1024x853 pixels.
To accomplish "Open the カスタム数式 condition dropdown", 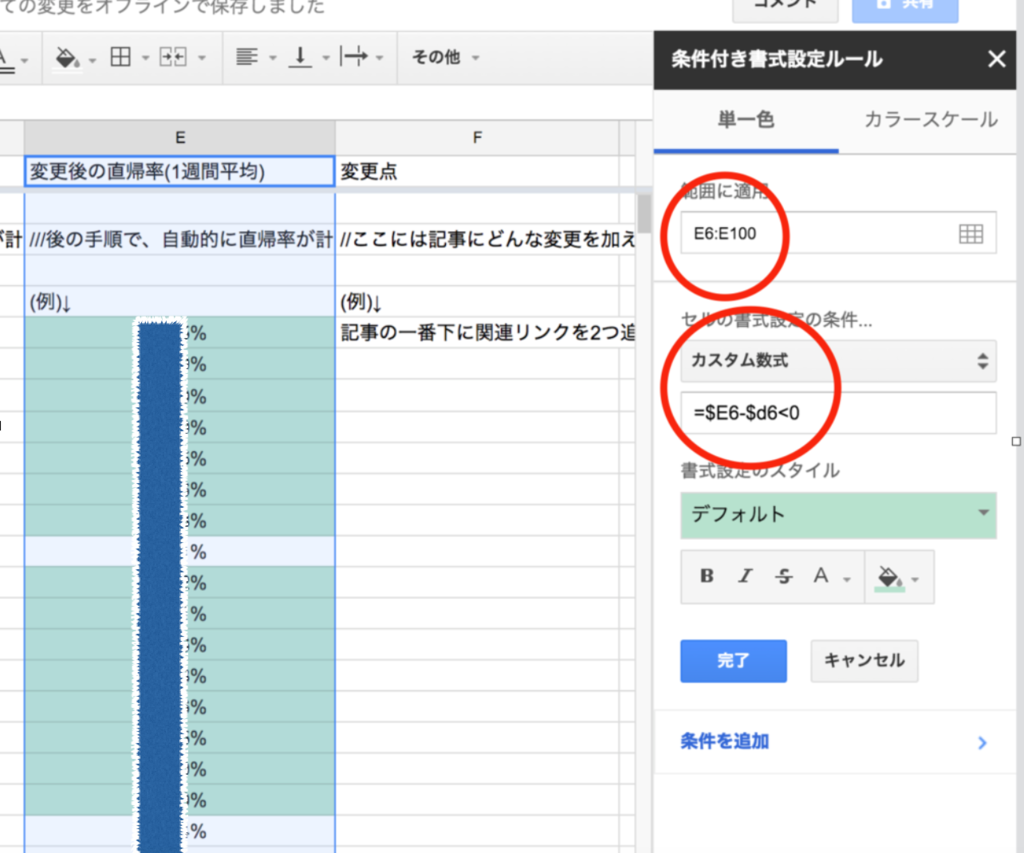I will click(838, 361).
